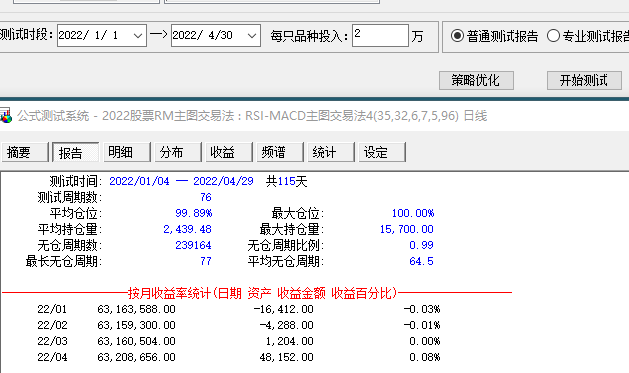The image size is (629, 373).
Task: Click the 22/03 month row label
Action: 52,341
